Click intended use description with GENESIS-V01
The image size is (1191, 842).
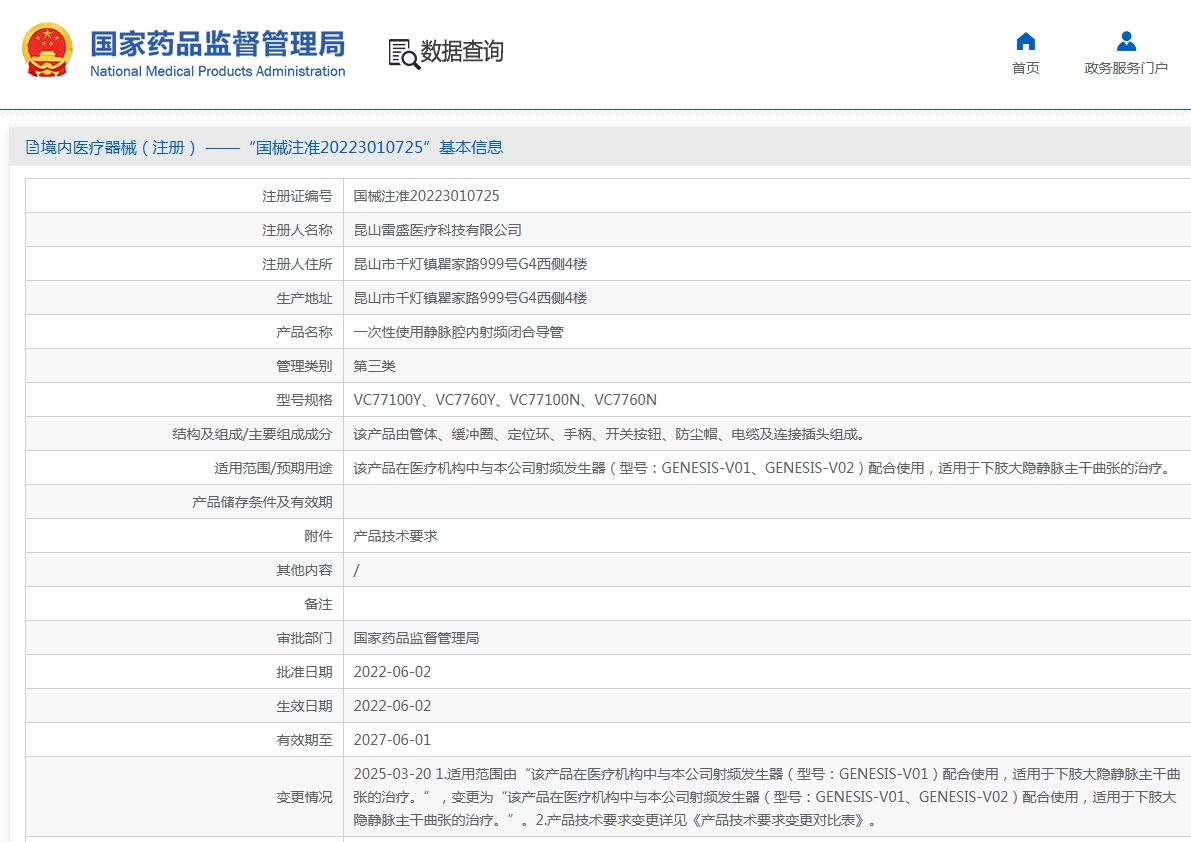763,468
